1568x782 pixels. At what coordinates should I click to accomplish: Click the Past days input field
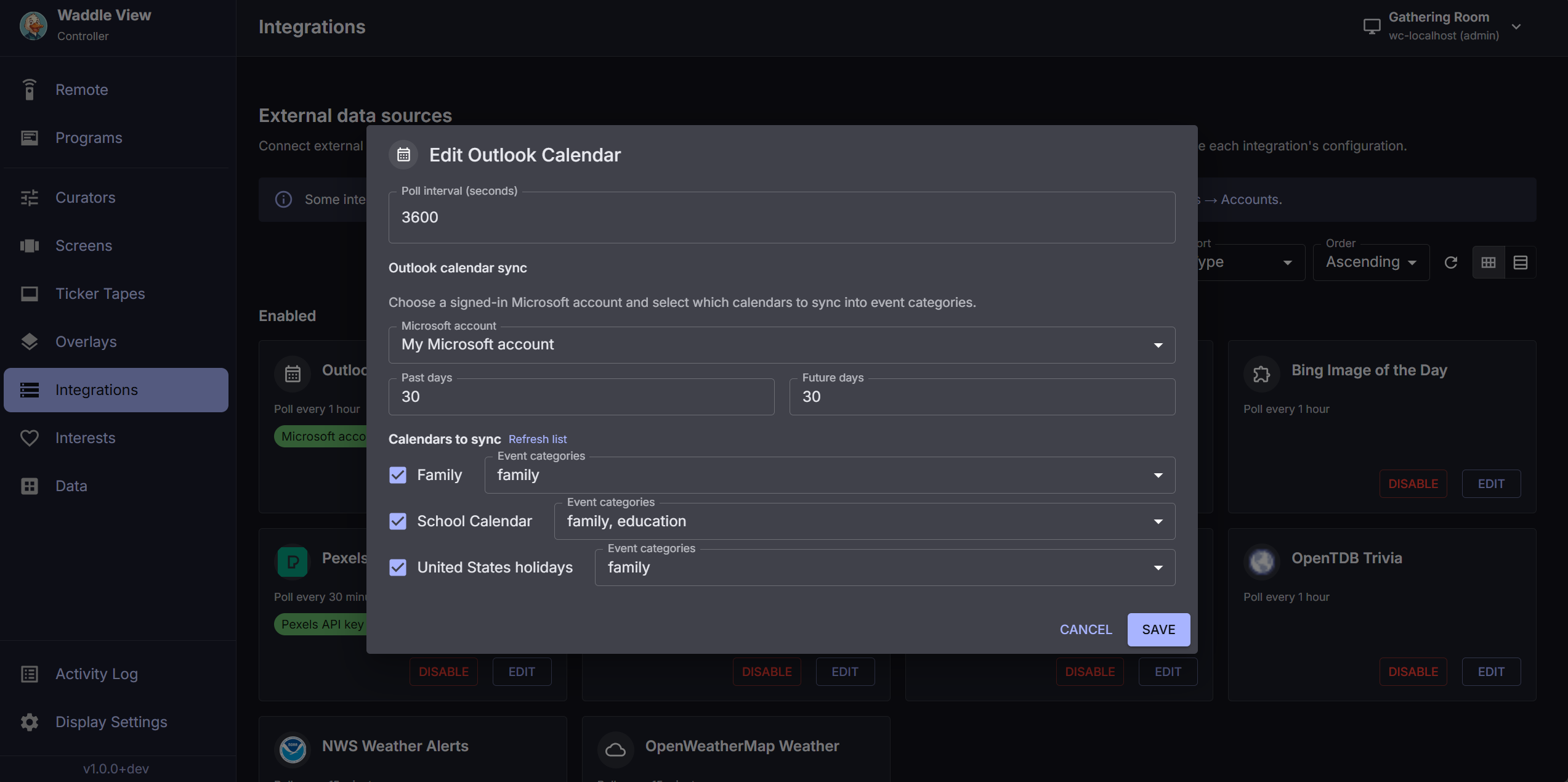coord(581,397)
